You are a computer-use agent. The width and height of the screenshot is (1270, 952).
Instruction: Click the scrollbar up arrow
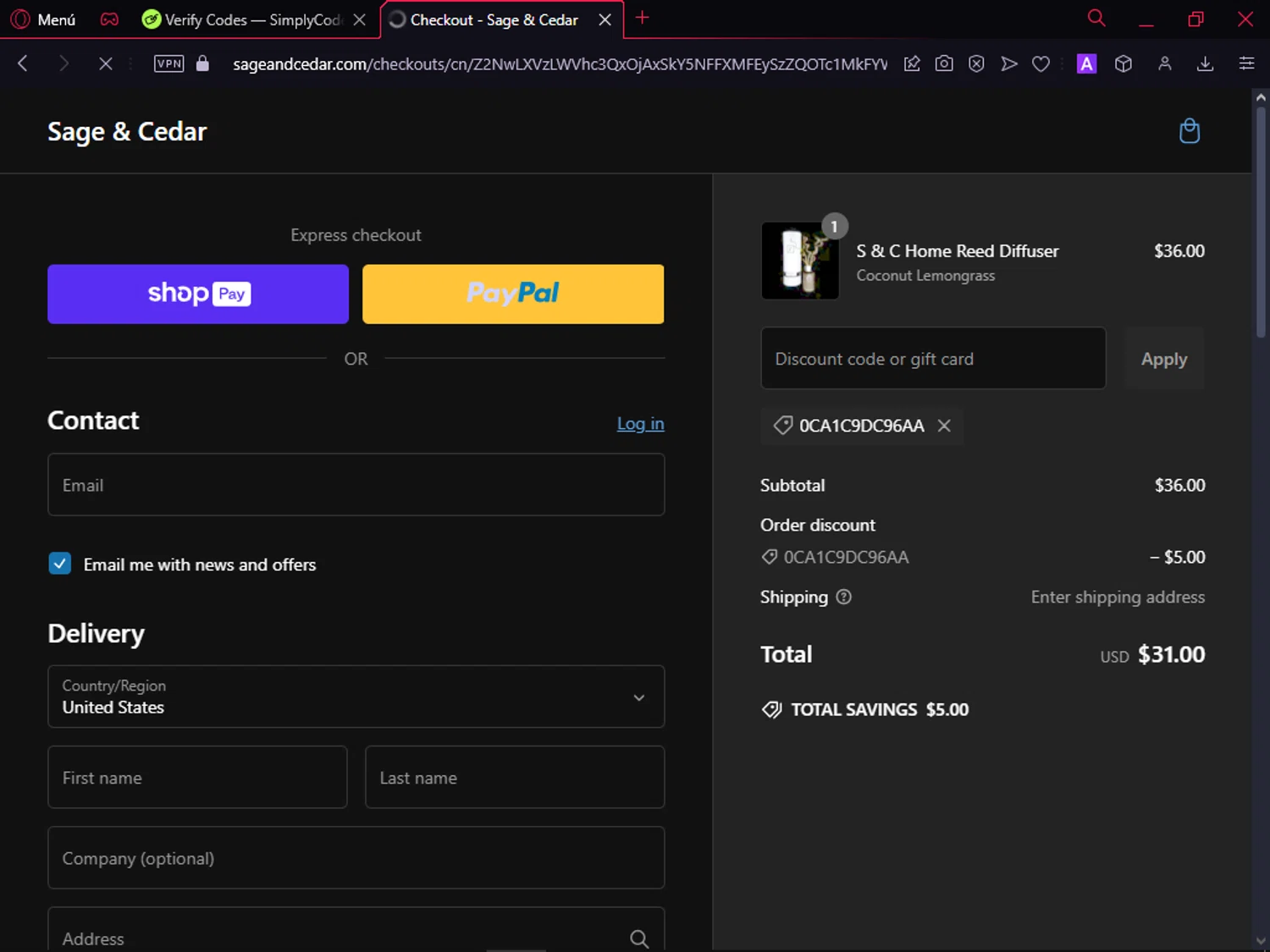[1261, 97]
